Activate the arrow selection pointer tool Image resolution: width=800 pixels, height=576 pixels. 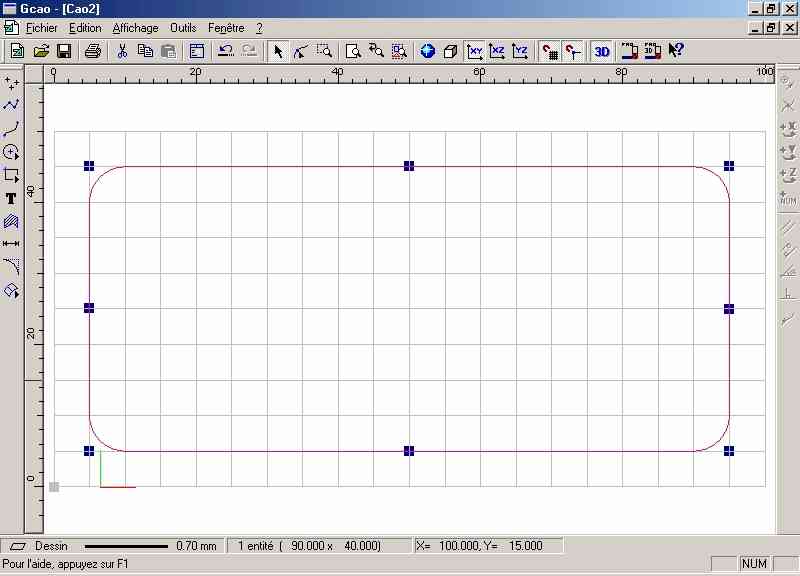[278, 51]
